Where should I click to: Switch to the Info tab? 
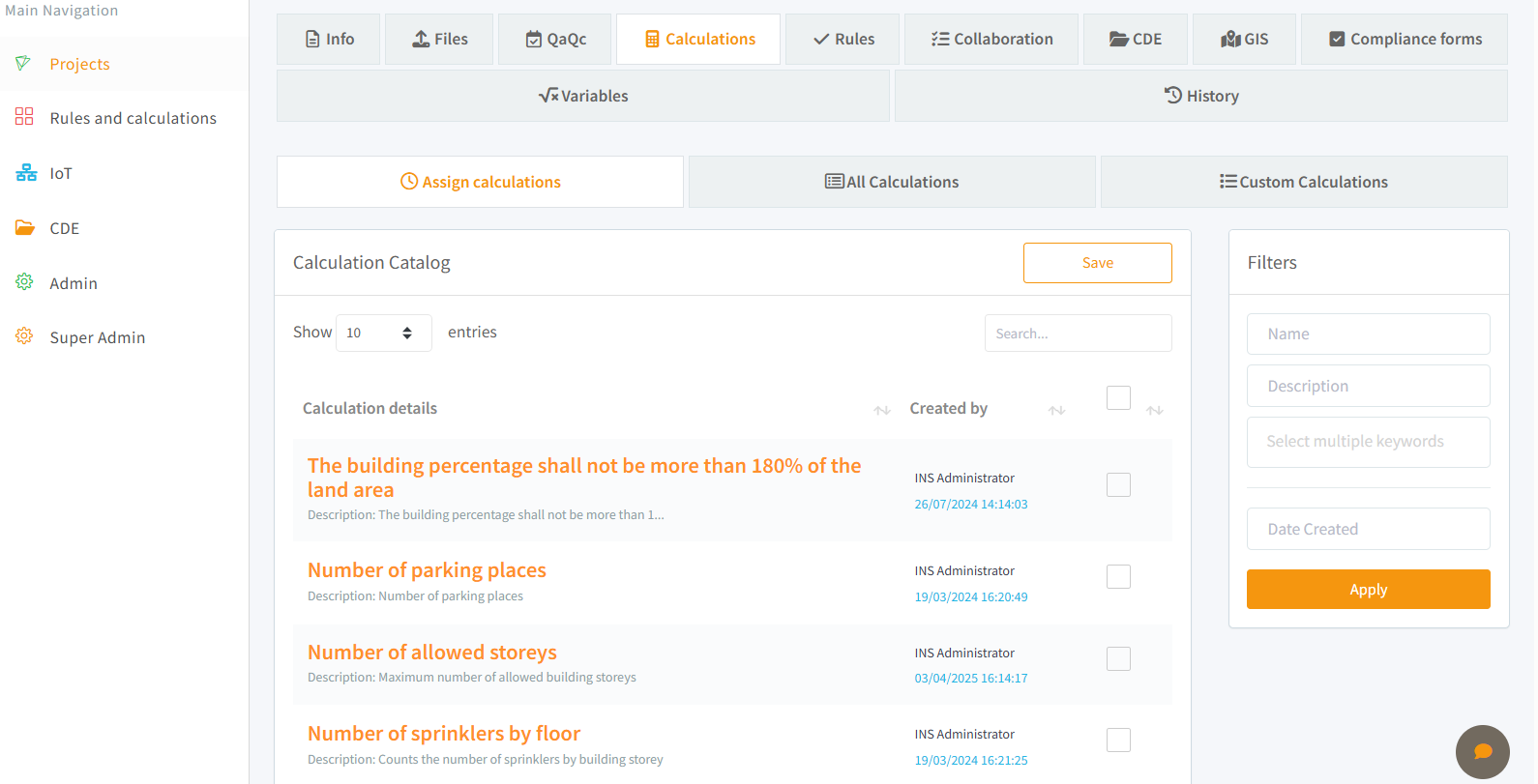coord(329,39)
